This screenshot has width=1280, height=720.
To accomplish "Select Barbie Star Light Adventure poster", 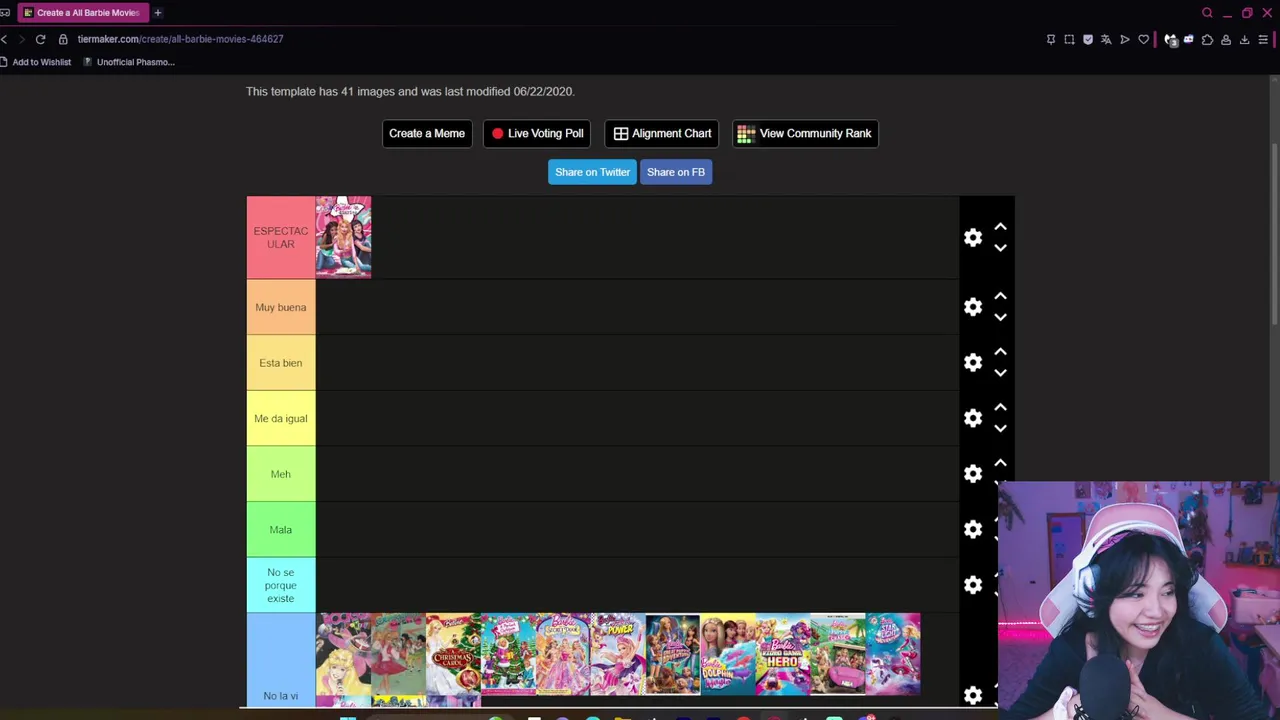I will click(893, 654).
